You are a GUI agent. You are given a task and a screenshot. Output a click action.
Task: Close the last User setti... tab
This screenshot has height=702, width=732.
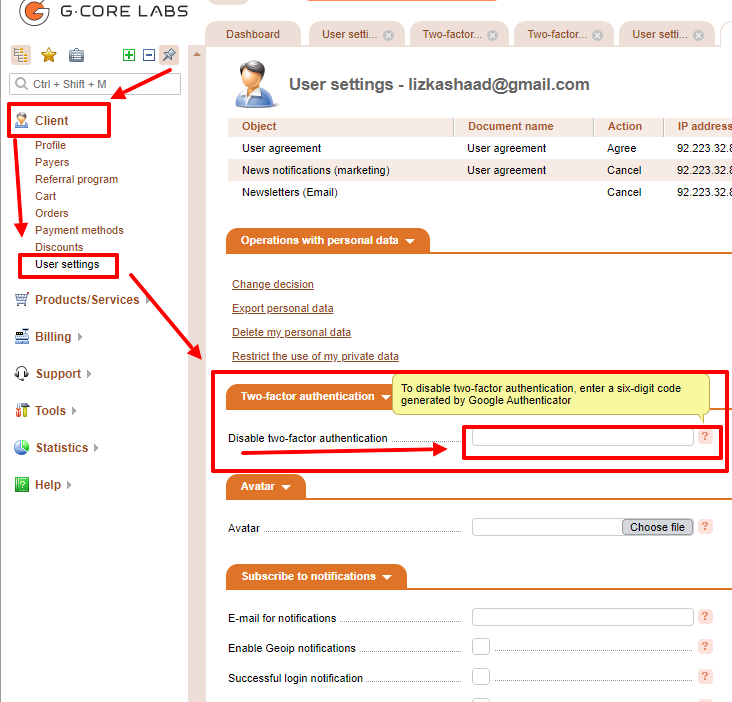point(698,35)
